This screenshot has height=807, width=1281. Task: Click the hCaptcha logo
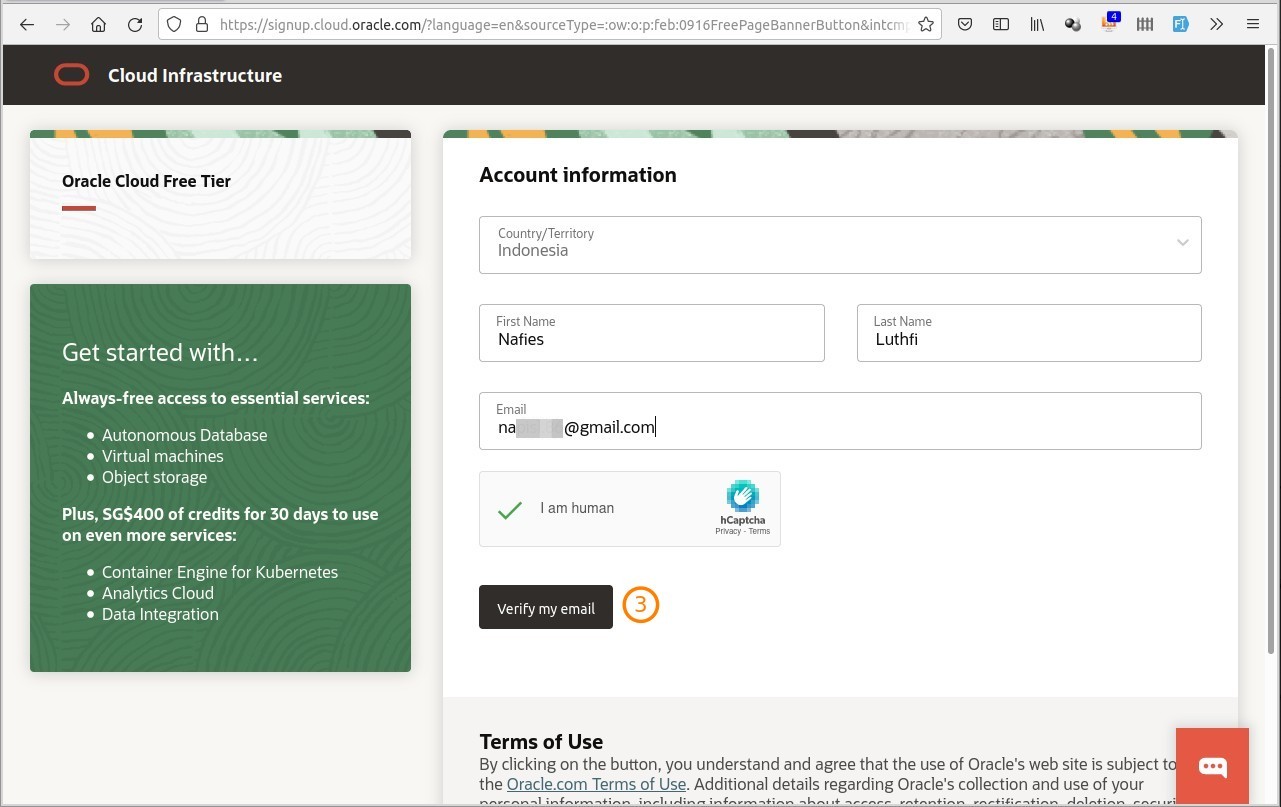[742, 496]
